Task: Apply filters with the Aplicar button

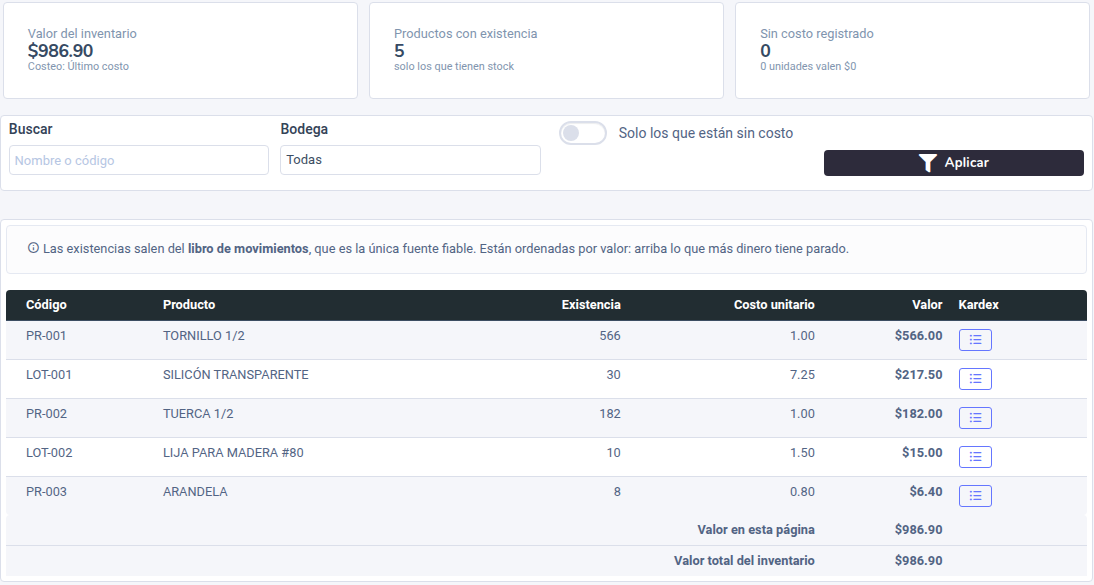Action: pos(953,163)
